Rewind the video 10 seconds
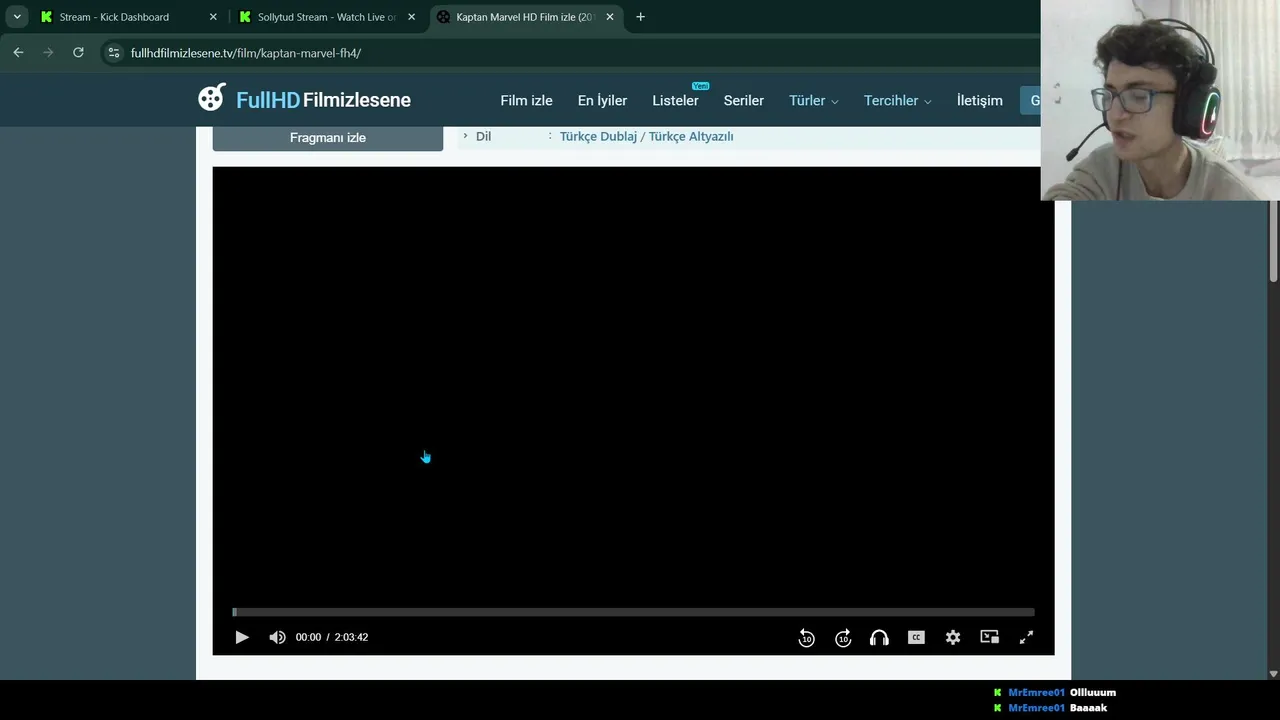Image resolution: width=1280 pixels, height=720 pixels. (806, 638)
